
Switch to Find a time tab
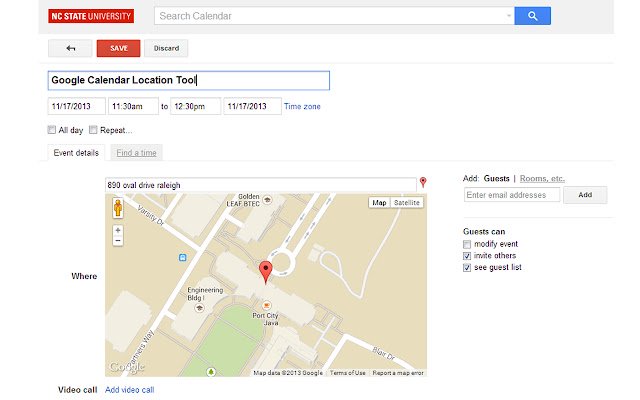(x=136, y=153)
